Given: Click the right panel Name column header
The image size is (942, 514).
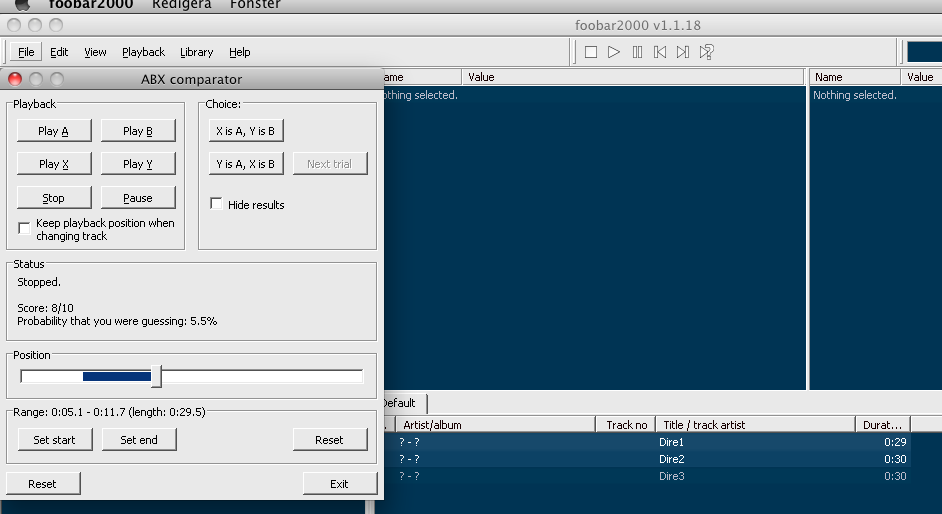Looking at the screenshot, I should click(x=855, y=77).
